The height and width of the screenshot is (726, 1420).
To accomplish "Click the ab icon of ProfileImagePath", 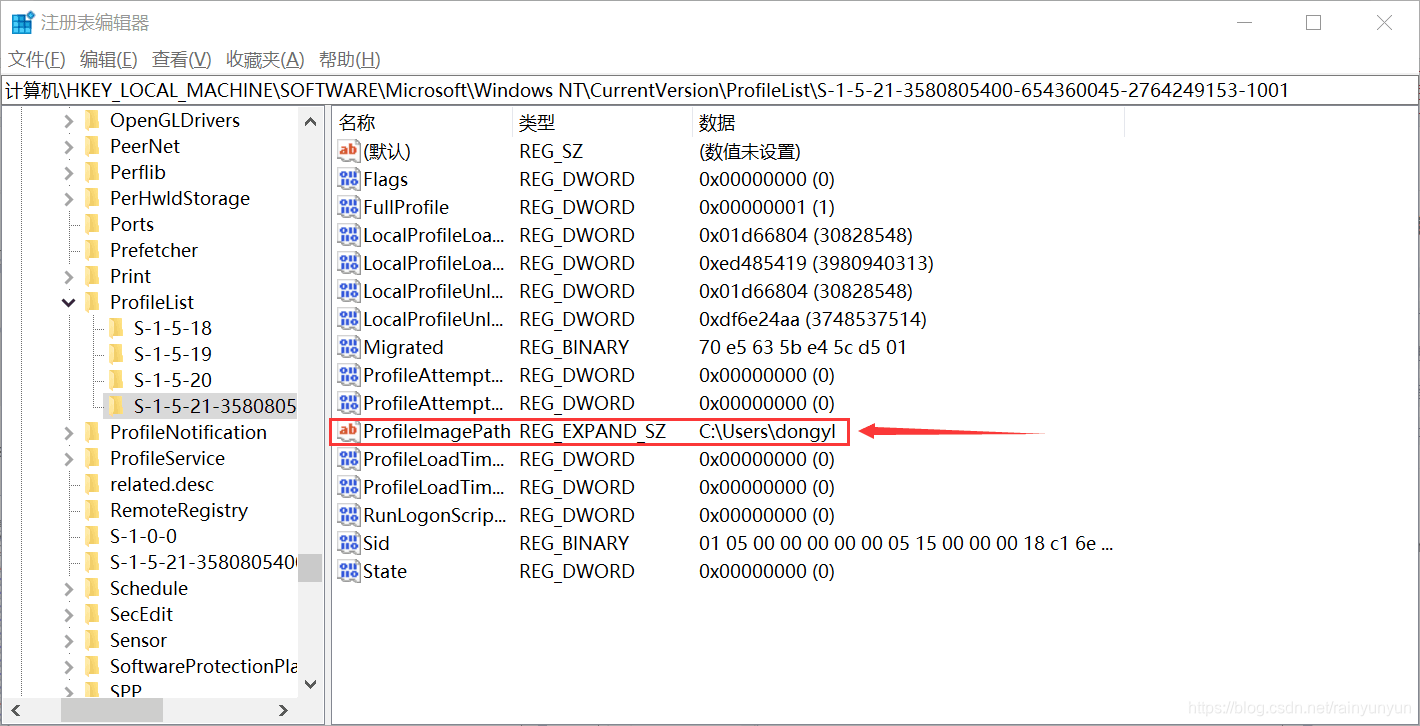I will 348,431.
